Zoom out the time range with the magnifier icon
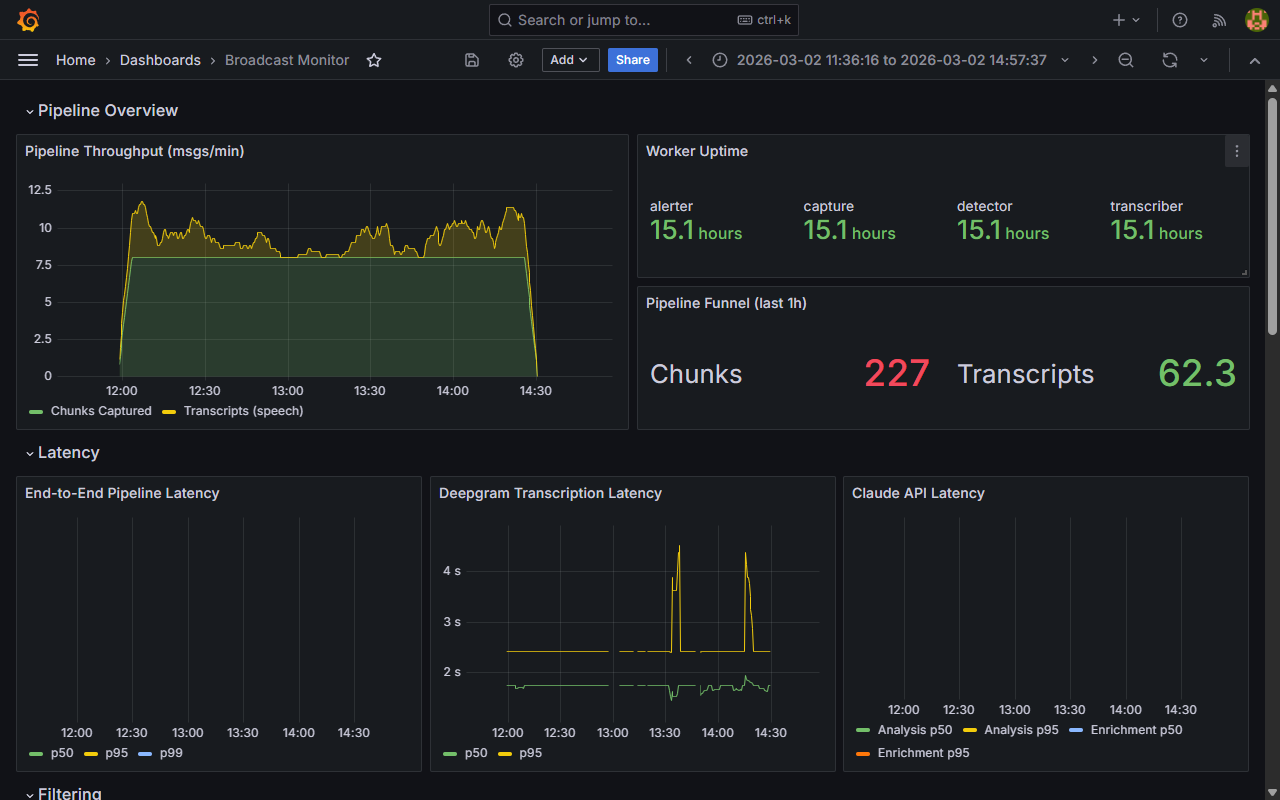The width and height of the screenshot is (1280, 800). pyautogui.click(x=1126, y=60)
